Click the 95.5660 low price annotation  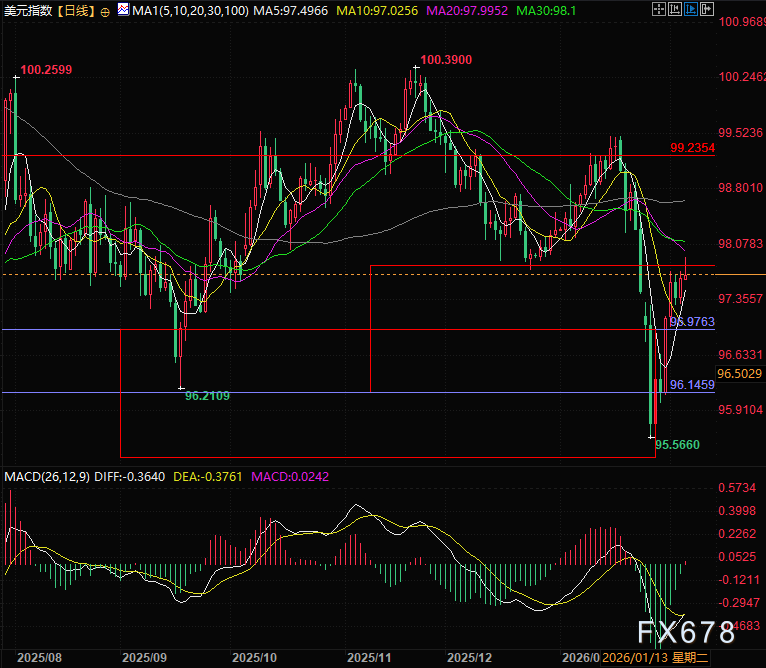click(x=677, y=443)
